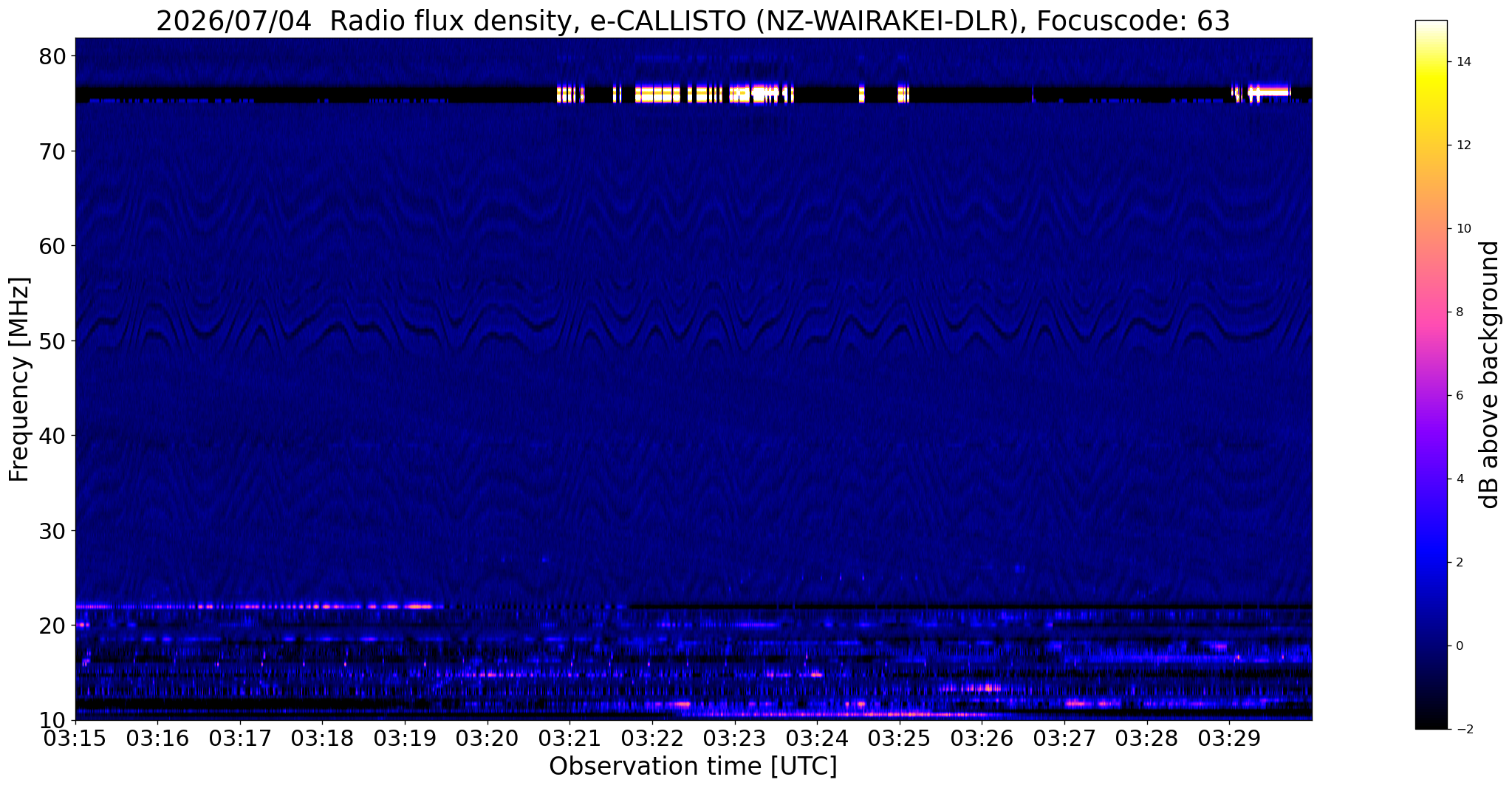Click the 70 MHz frequency tick label

tap(52, 151)
